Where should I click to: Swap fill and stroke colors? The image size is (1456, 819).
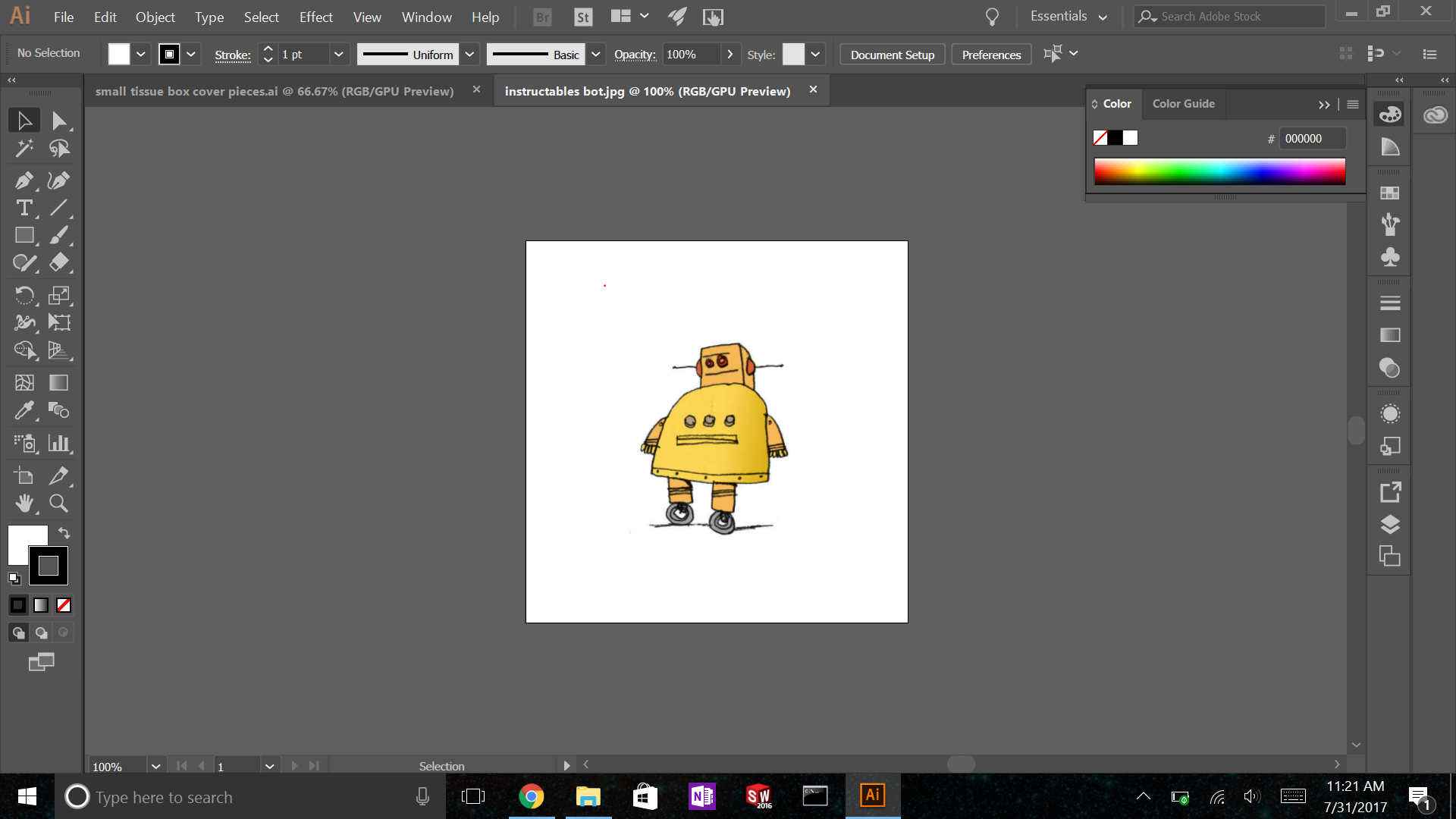point(64,533)
